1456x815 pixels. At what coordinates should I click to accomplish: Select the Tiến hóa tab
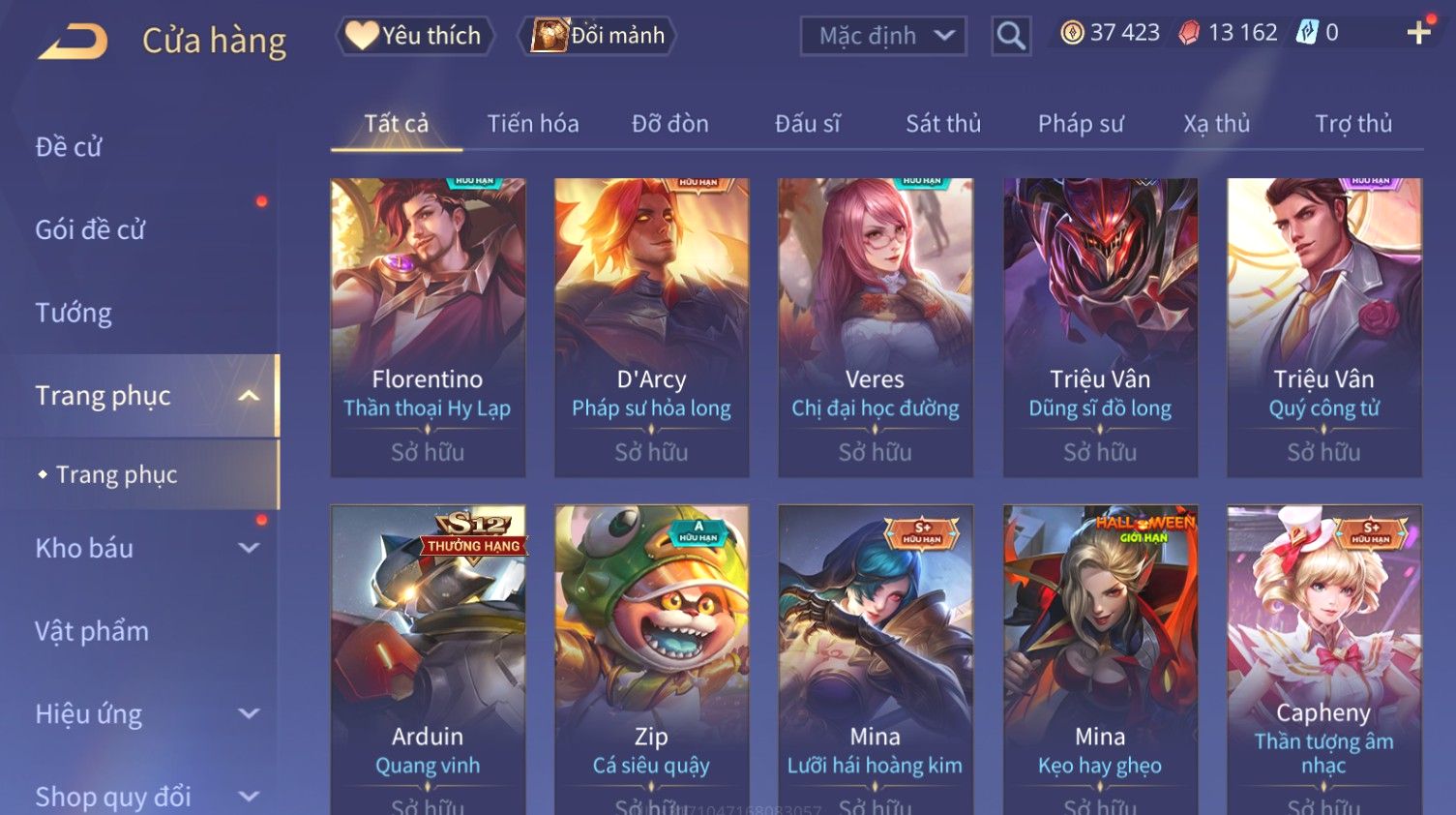pos(533,124)
